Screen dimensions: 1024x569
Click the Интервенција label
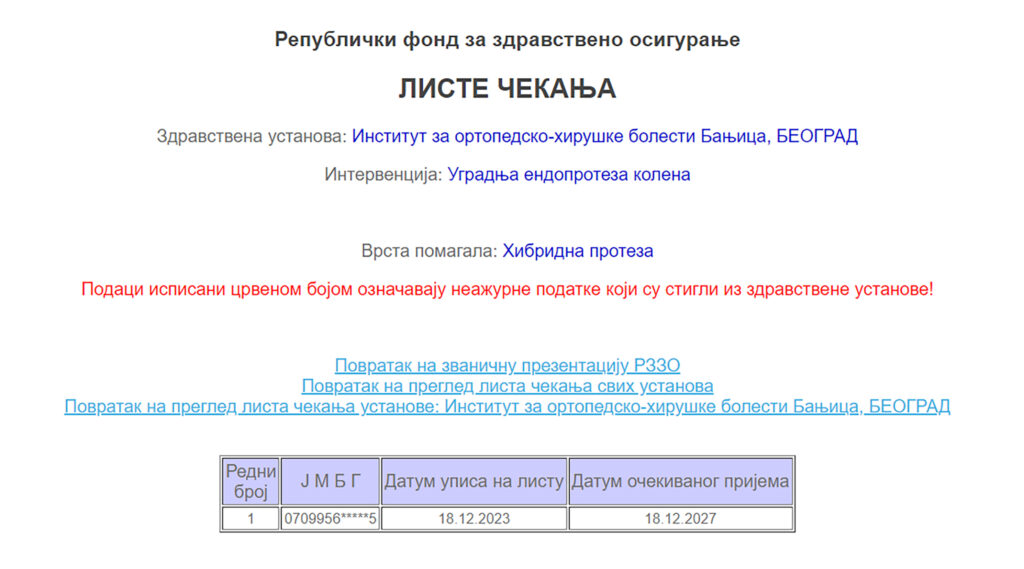click(x=382, y=174)
